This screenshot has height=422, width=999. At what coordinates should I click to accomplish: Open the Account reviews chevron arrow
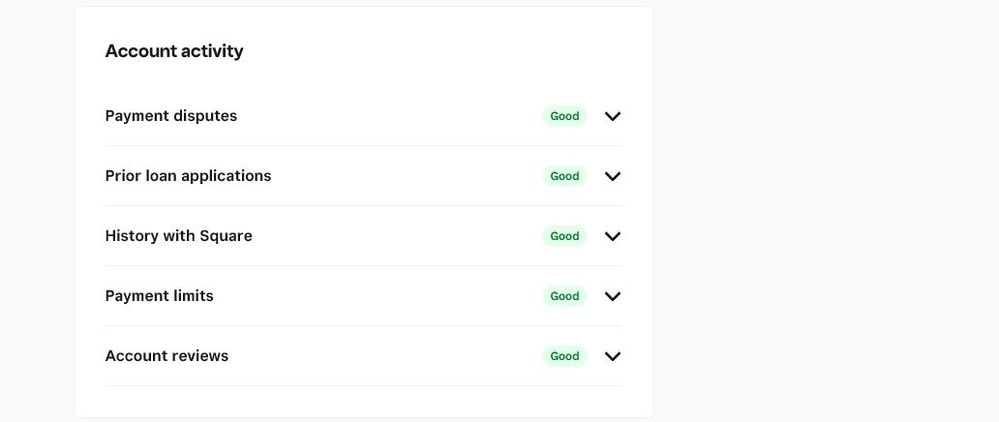click(x=613, y=356)
